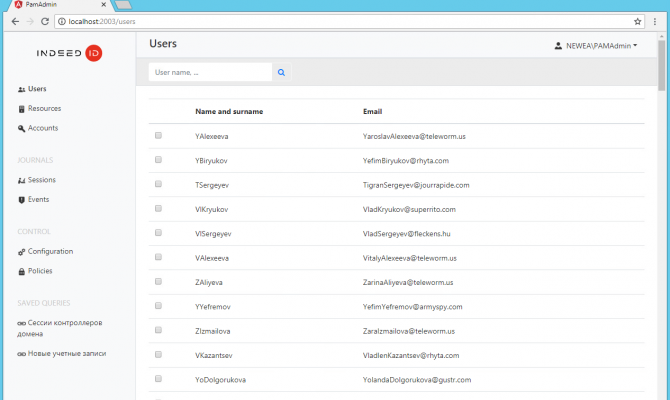670x400 pixels.
Task: Bookmark page with the star icon
Action: pos(638,21)
